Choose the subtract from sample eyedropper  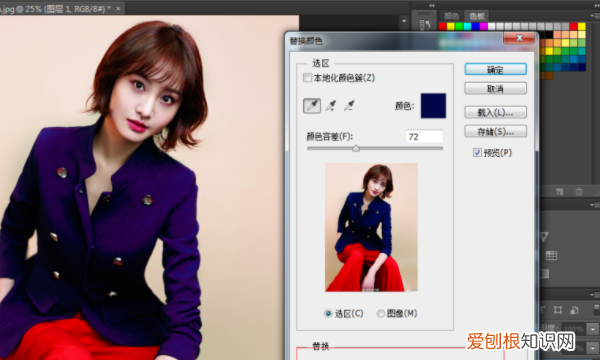pyautogui.click(x=349, y=106)
